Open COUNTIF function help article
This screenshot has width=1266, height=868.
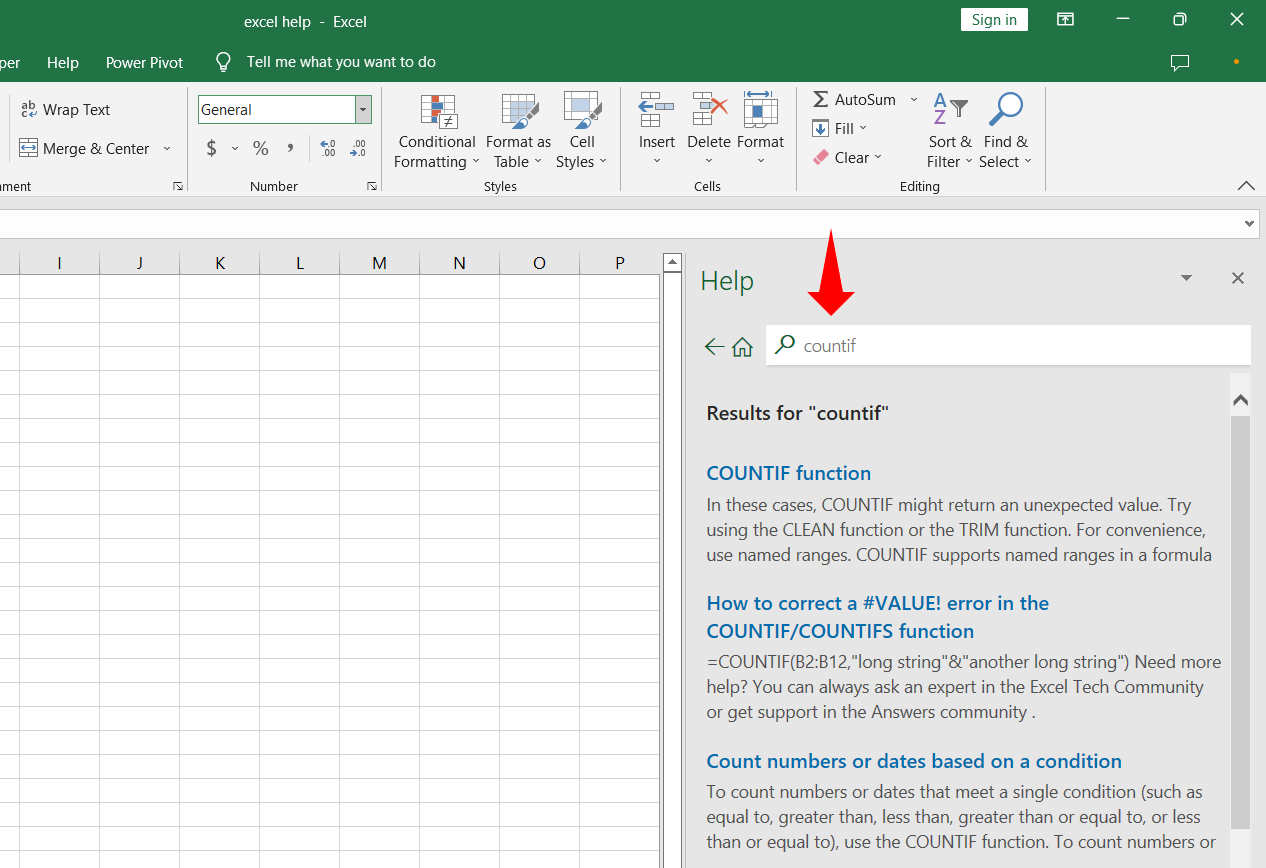tap(789, 473)
